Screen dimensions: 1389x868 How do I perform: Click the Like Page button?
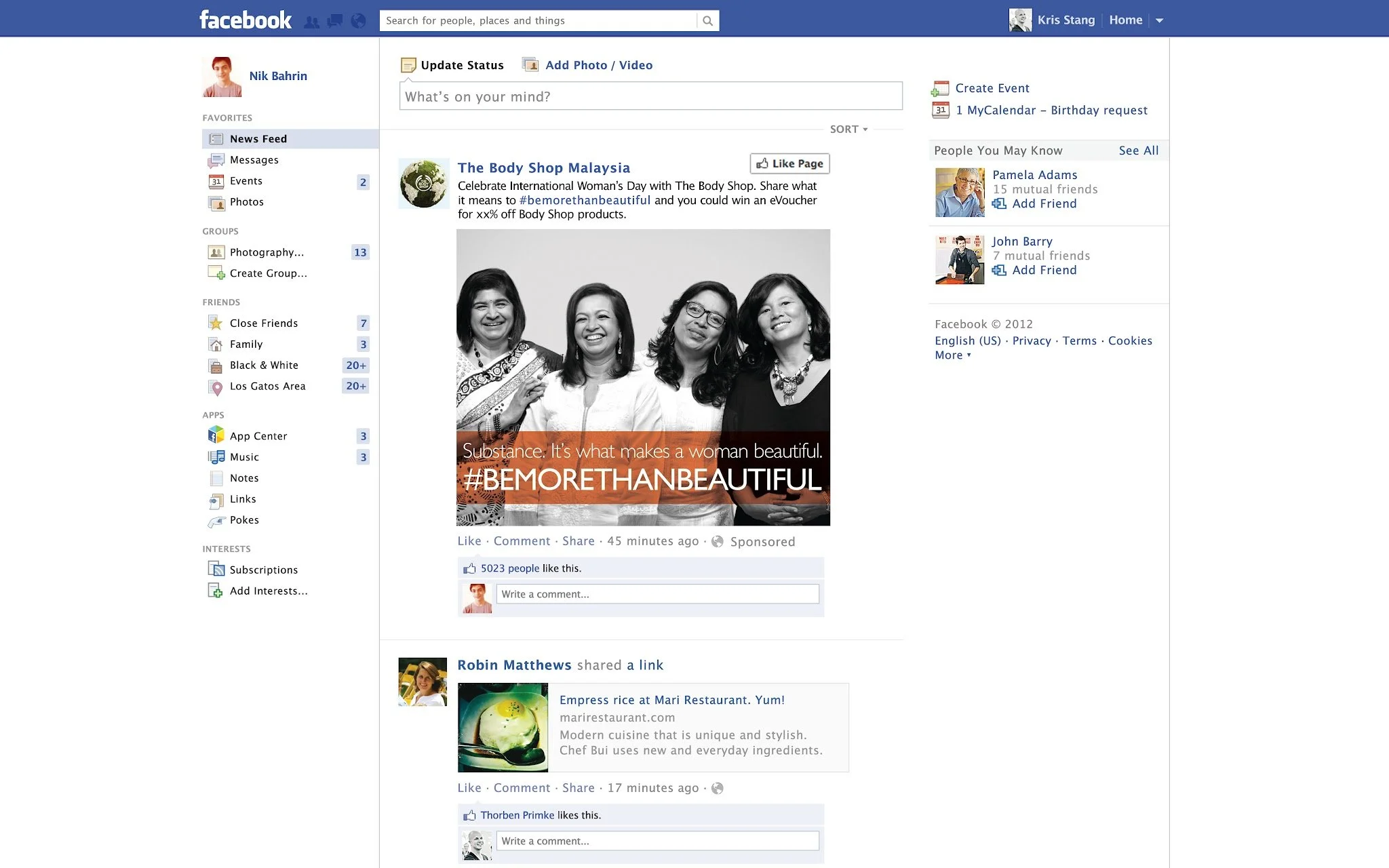790,163
